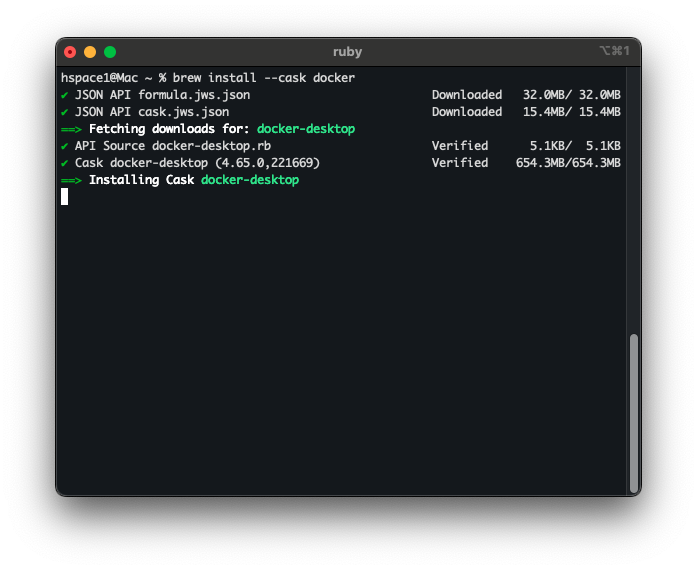Click the green arrow before Installing Cask
697x570 pixels.
tap(71, 180)
